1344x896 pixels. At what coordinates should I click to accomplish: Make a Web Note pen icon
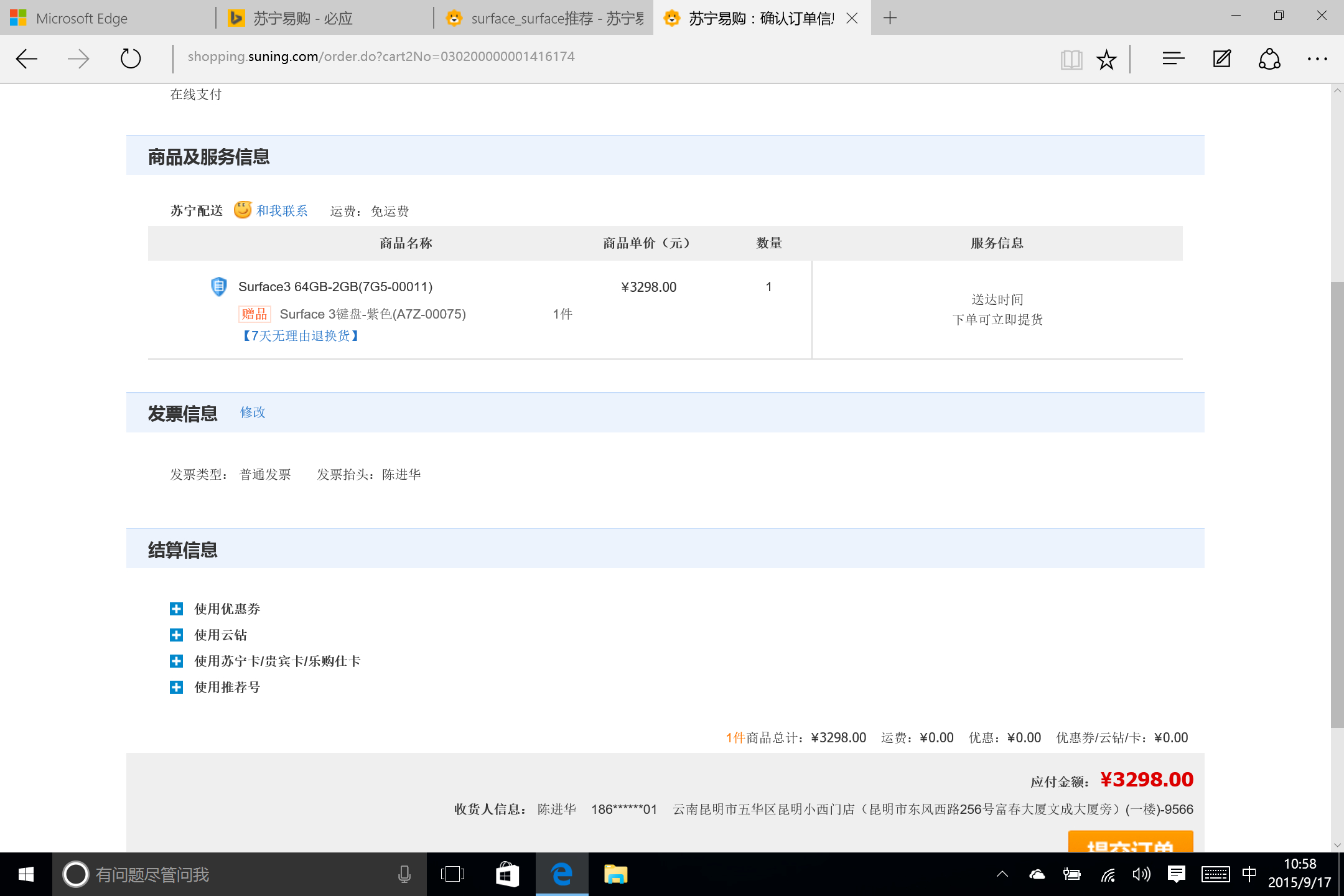pos(1221,59)
